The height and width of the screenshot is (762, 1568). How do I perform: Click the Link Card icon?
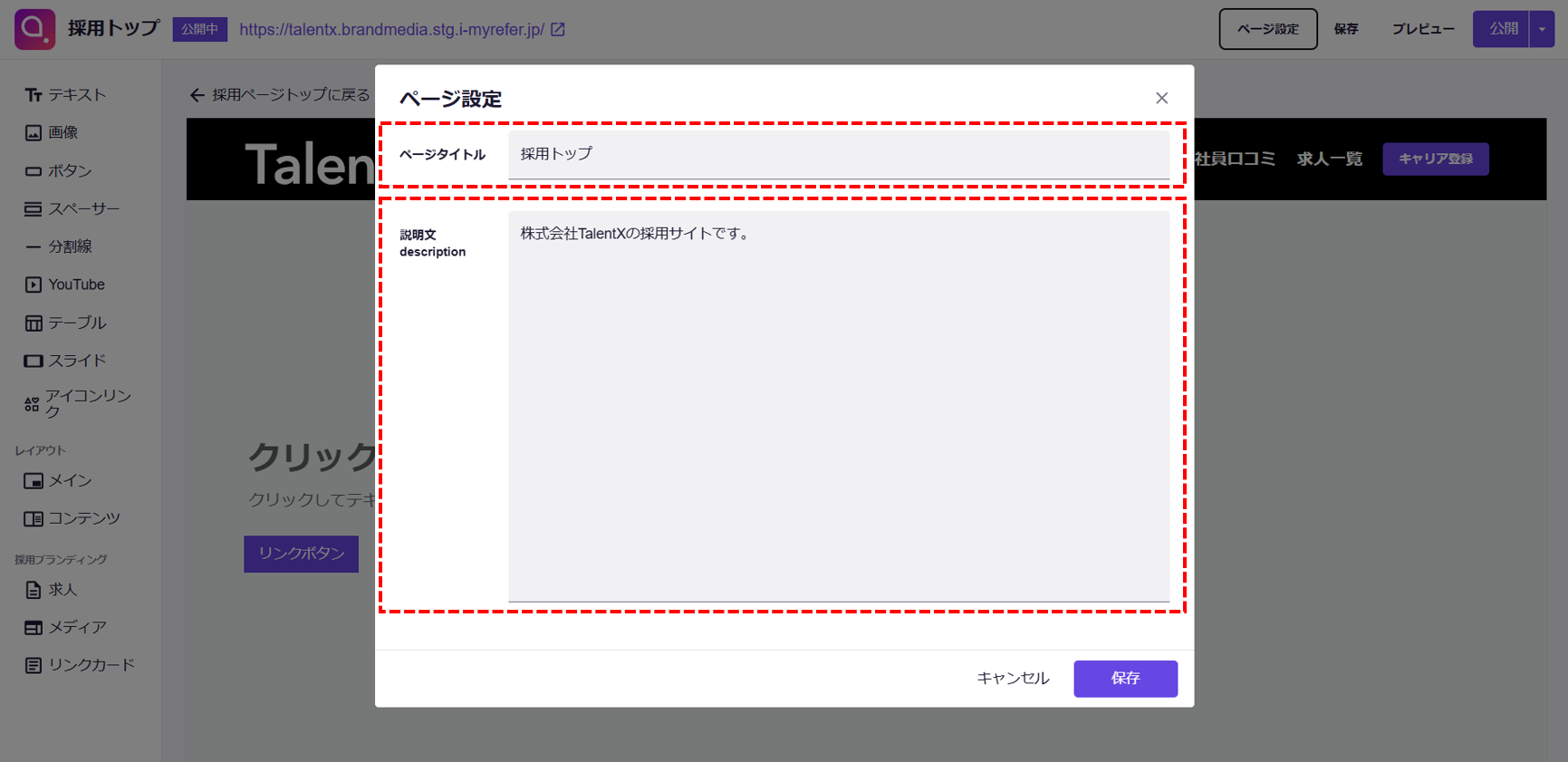point(34,665)
